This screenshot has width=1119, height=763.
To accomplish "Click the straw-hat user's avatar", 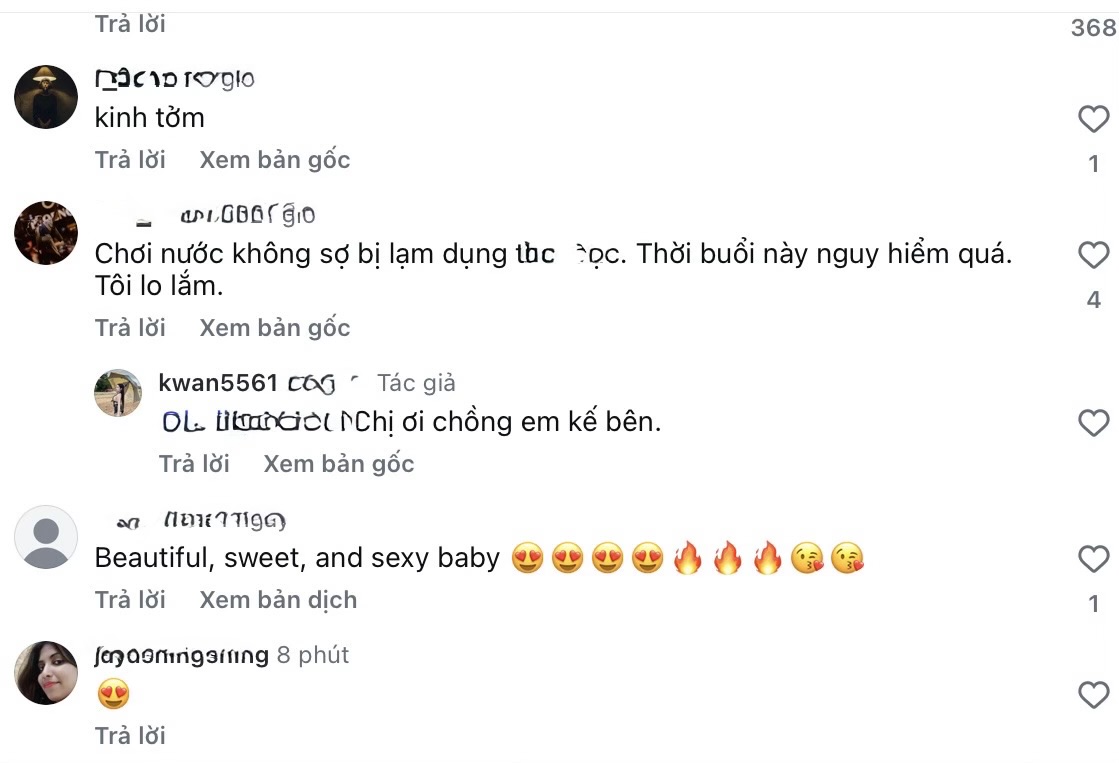I will [x=45, y=97].
